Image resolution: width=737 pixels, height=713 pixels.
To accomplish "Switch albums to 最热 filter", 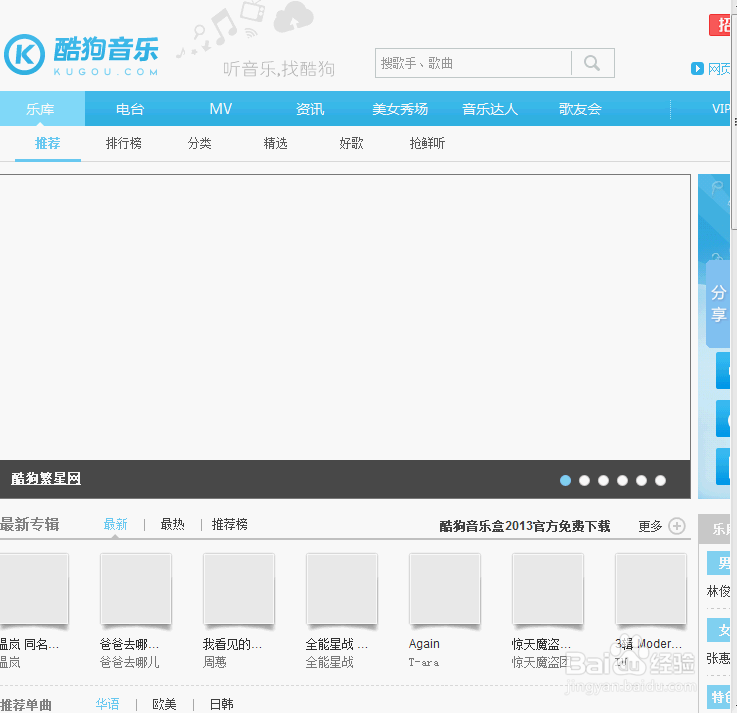I will [x=172, y=524].
